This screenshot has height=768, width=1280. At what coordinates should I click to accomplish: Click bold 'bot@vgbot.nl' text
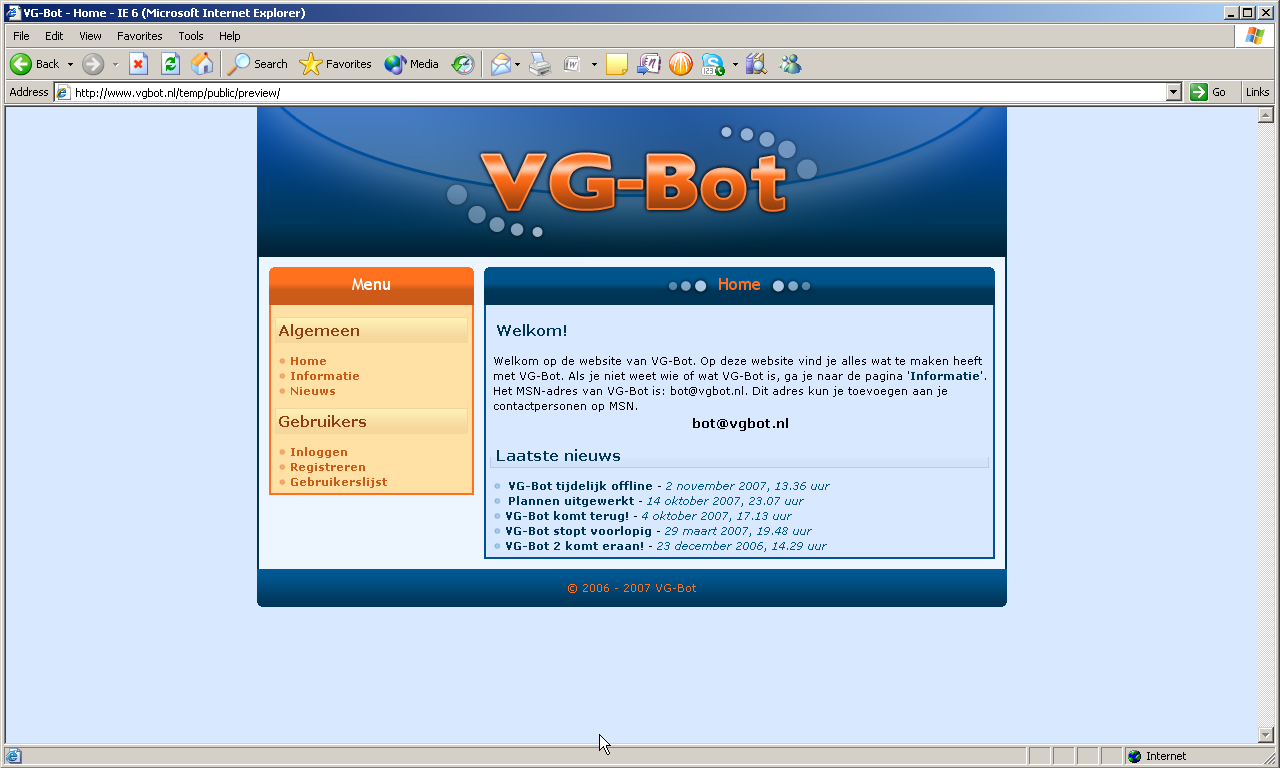click(x=740, y=423)
